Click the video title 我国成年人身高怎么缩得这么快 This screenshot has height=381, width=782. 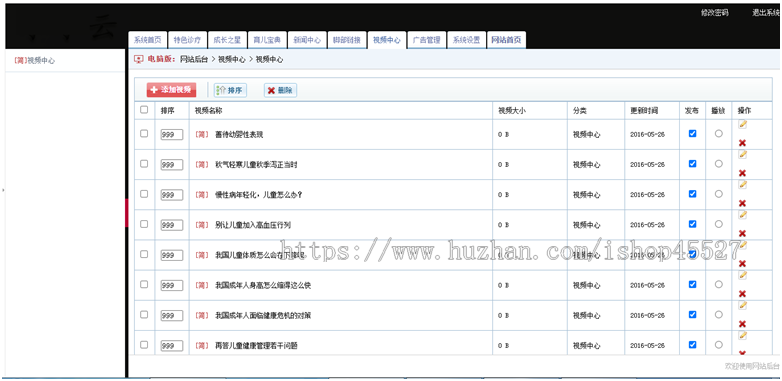[x=263, y=285]
